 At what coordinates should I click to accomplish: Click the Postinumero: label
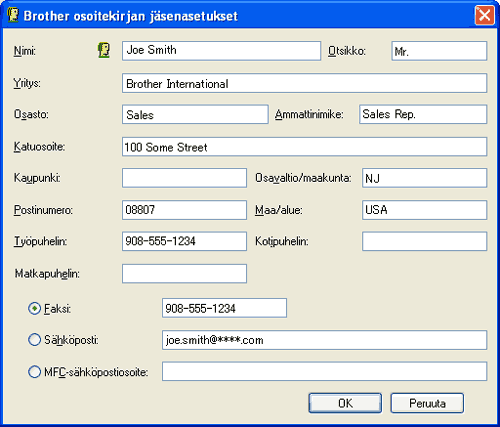(43, 210)
